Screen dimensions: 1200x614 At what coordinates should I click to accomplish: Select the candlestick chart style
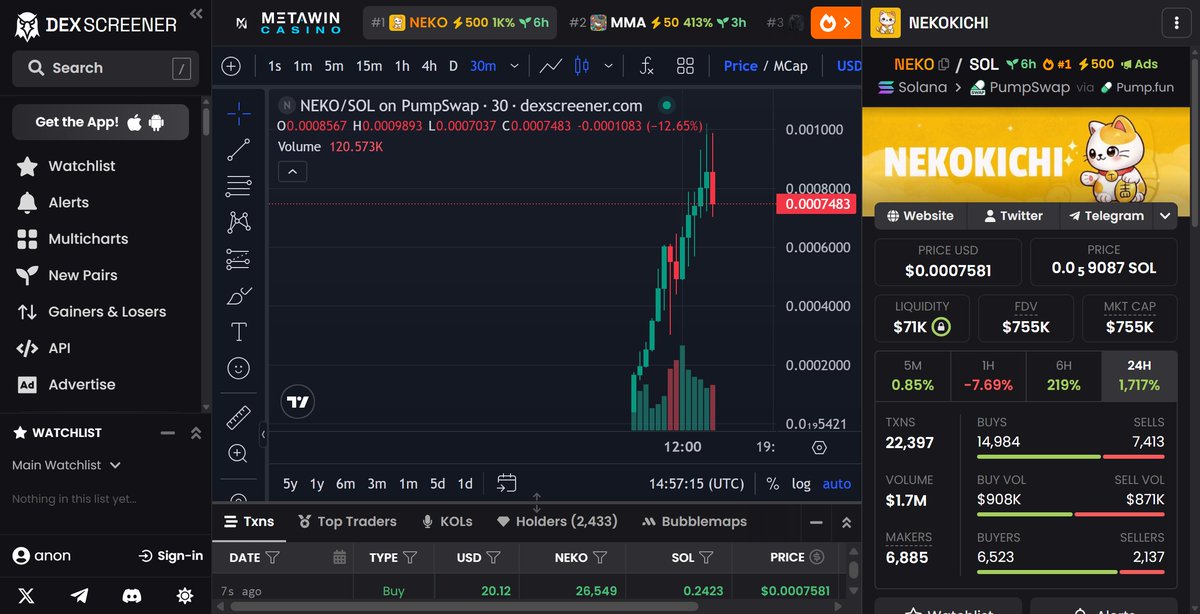click(581, 66)
